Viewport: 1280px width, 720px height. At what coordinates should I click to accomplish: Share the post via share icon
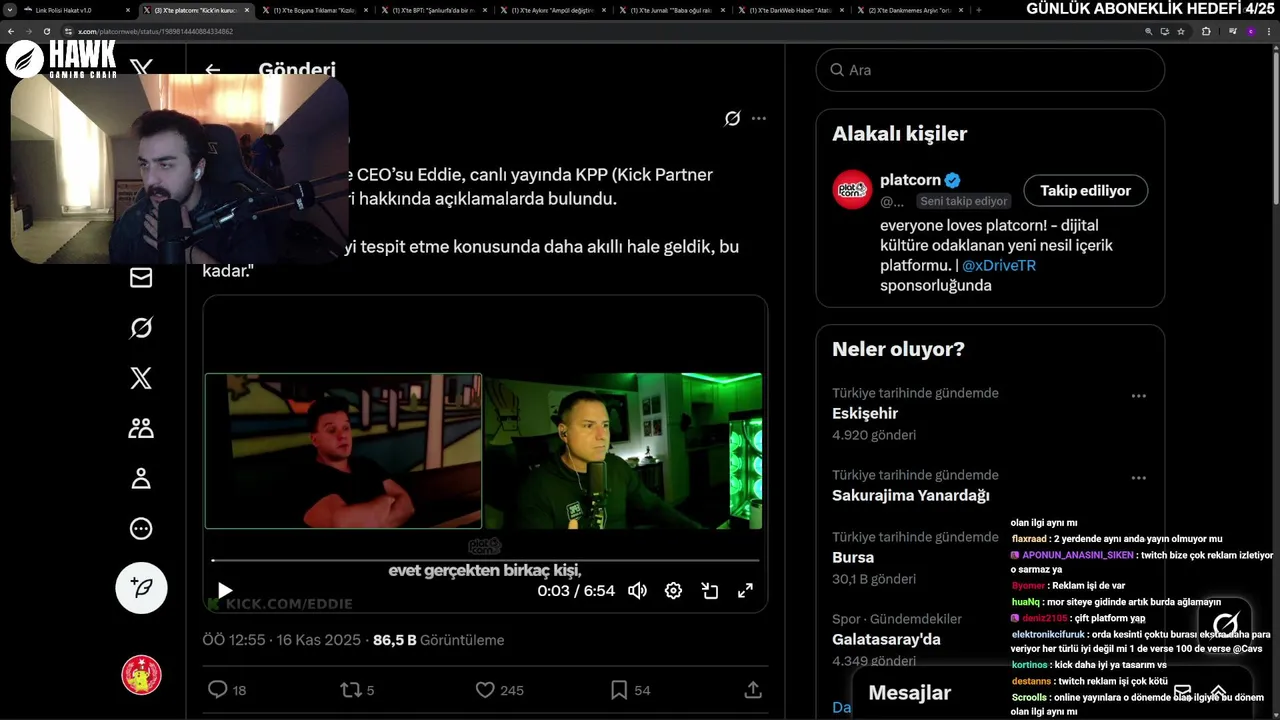point(753,690)
